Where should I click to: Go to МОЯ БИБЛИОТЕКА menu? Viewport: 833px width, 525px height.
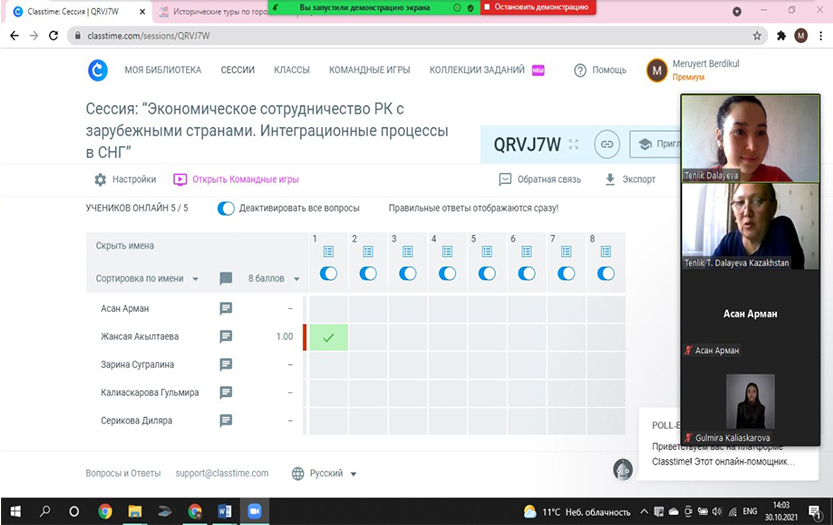point(162,70)
